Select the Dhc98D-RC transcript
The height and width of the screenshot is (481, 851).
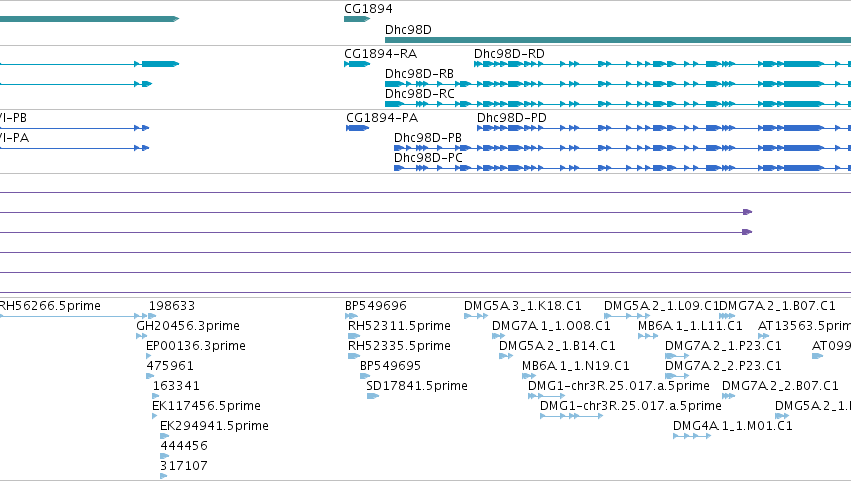coord(618,104)
